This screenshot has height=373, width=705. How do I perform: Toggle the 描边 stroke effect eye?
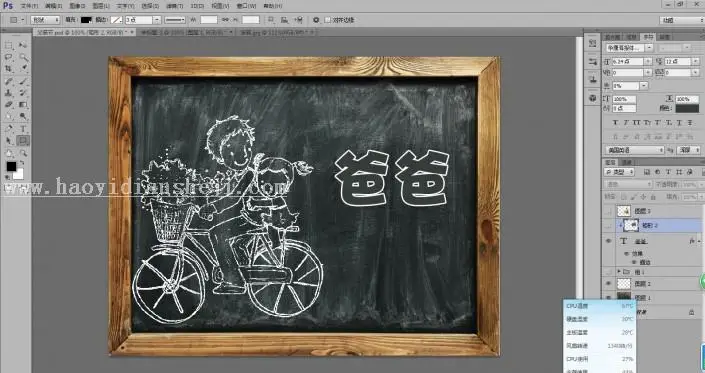pyautogui.click(x=634, y=262)
